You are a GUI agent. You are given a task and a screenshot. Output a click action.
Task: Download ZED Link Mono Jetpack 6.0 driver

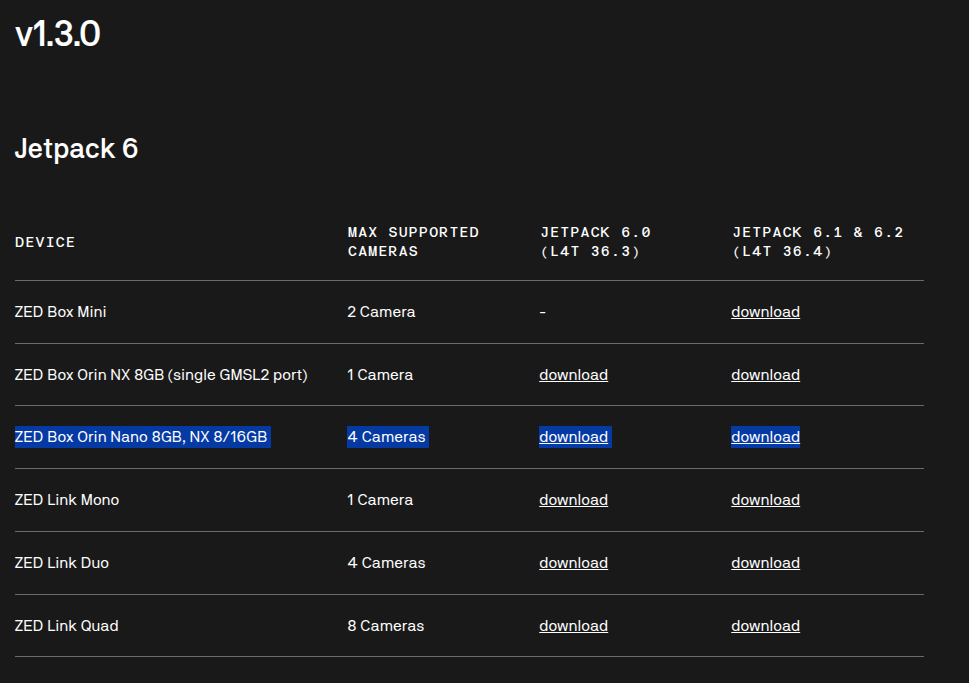coord(573,500)
